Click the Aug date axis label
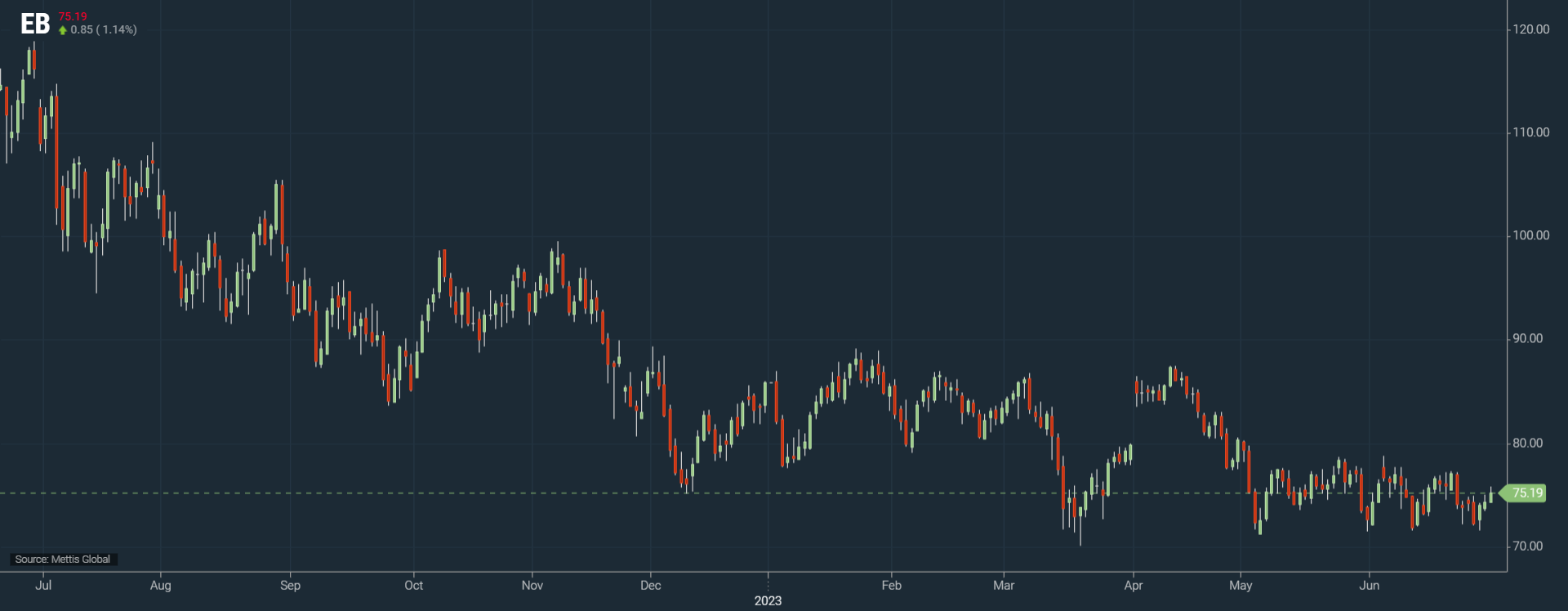 [x=161, y=585]
